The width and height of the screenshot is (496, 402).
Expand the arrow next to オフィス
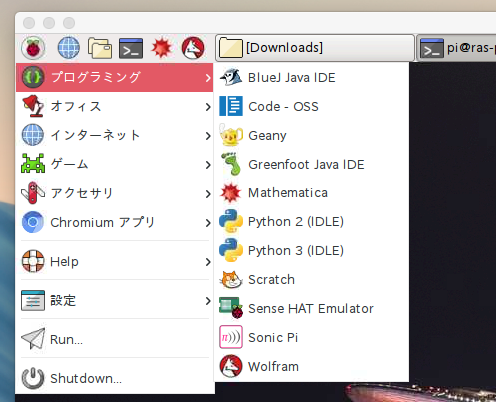coord(208,107)
